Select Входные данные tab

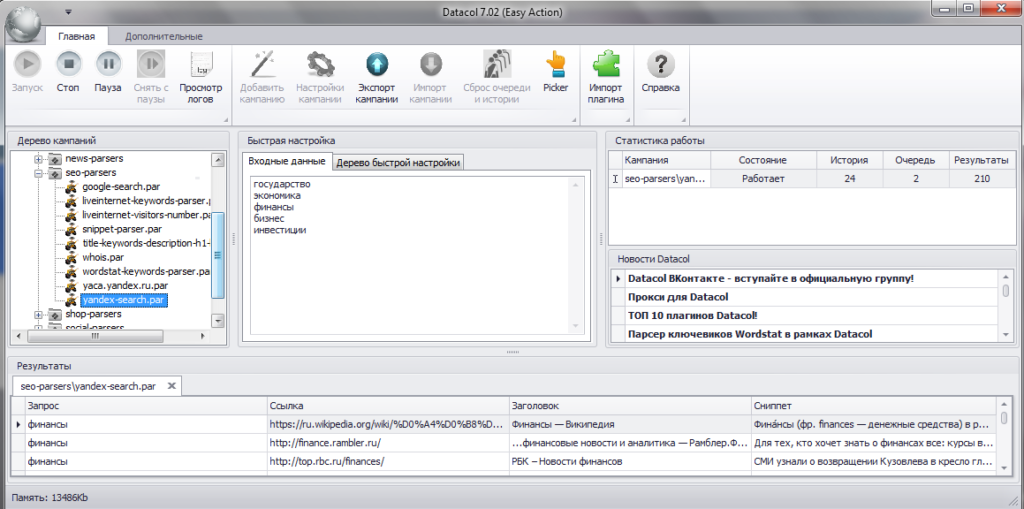tap(287, 161)
